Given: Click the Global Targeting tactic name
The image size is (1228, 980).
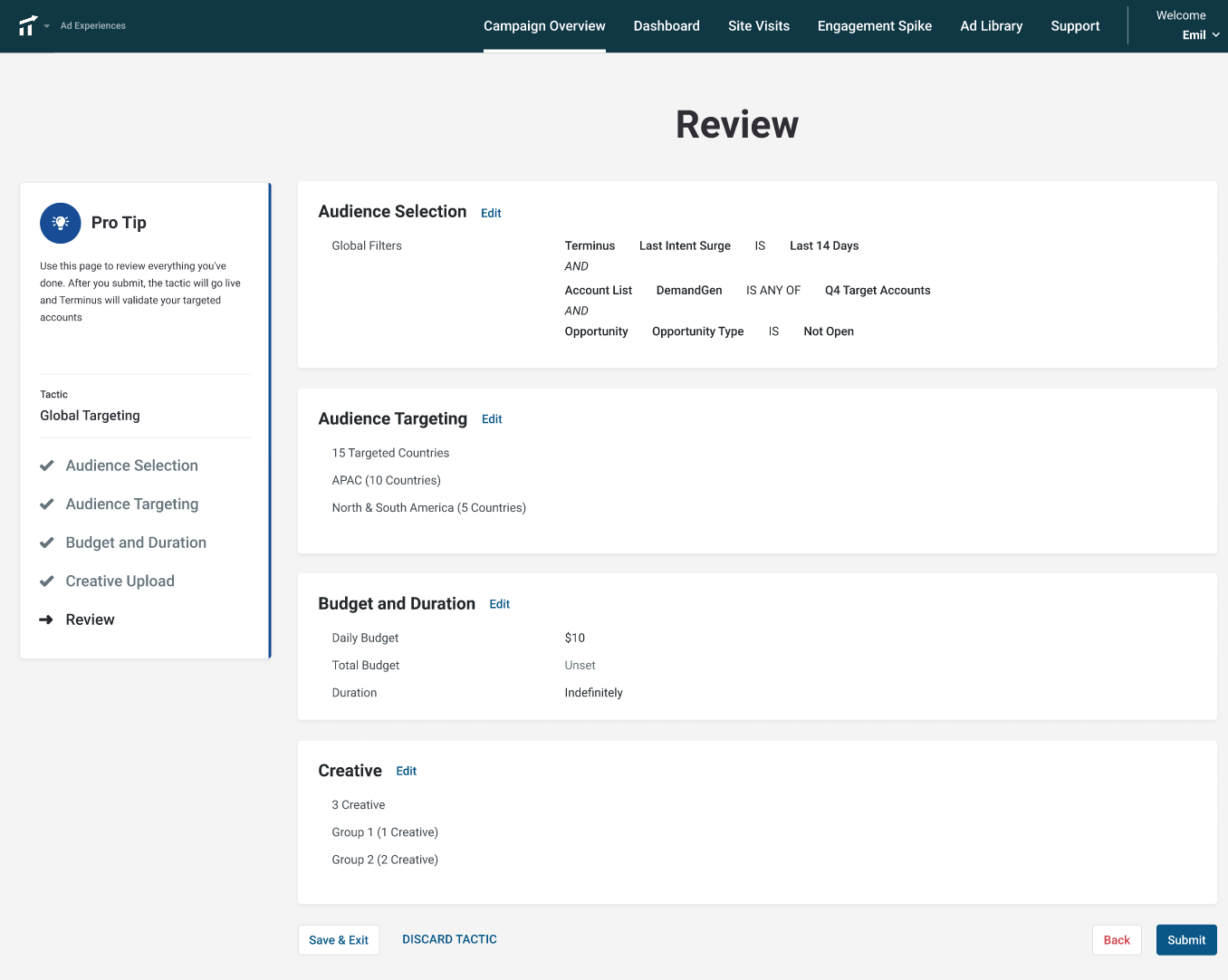Looking at the screenshot, I should [x=90, y=416].
